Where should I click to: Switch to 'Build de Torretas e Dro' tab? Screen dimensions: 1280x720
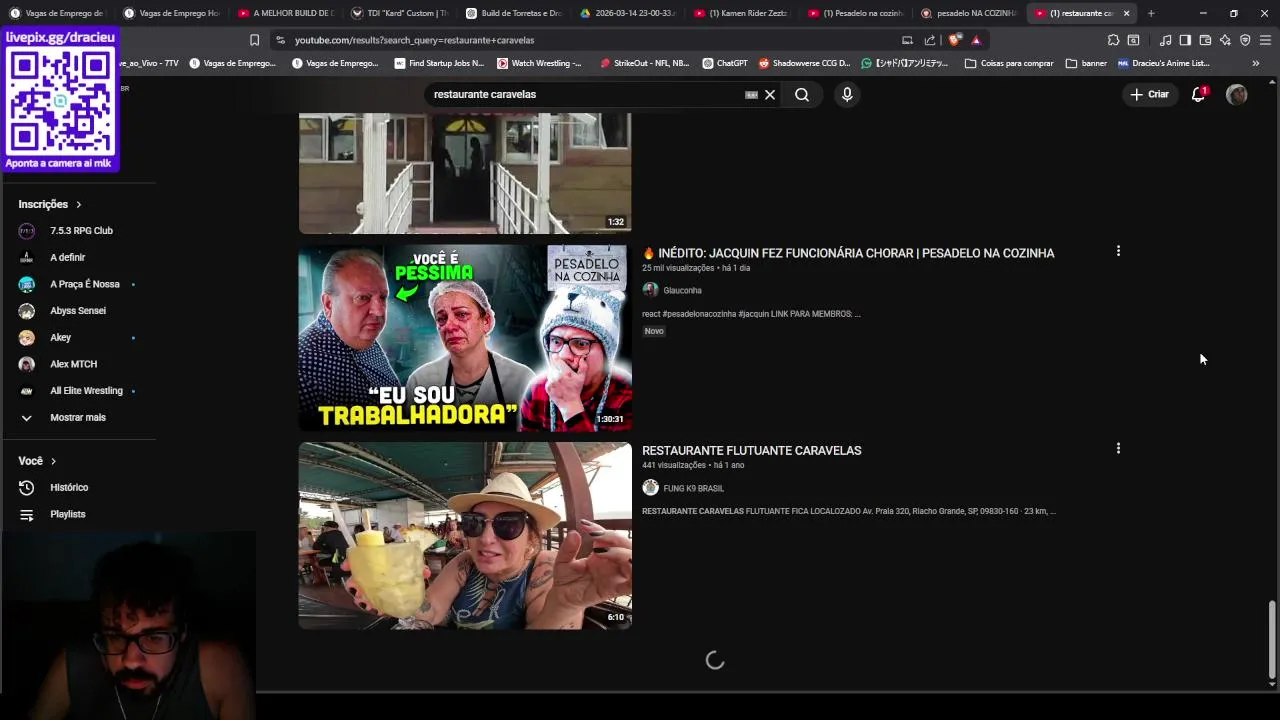[513, 13]
